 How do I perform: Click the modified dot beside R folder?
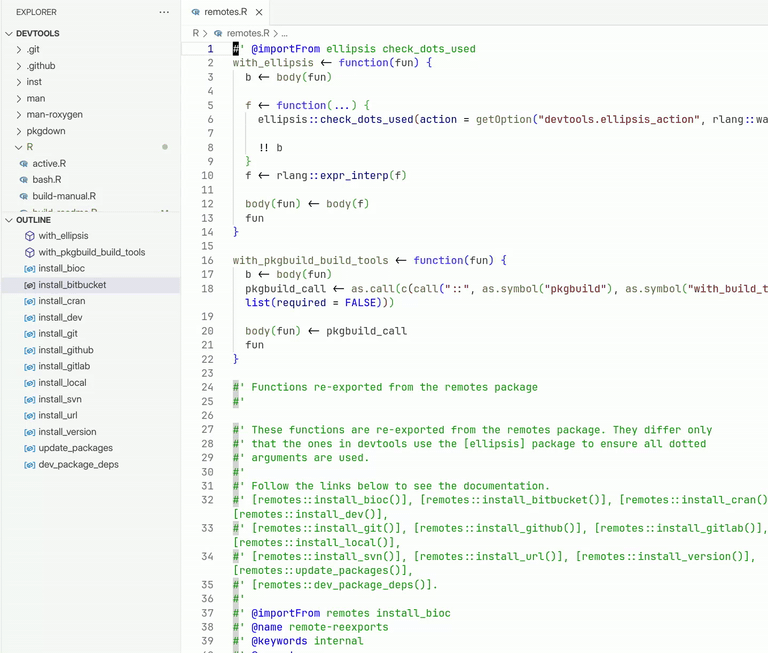[x=165, y=147]
